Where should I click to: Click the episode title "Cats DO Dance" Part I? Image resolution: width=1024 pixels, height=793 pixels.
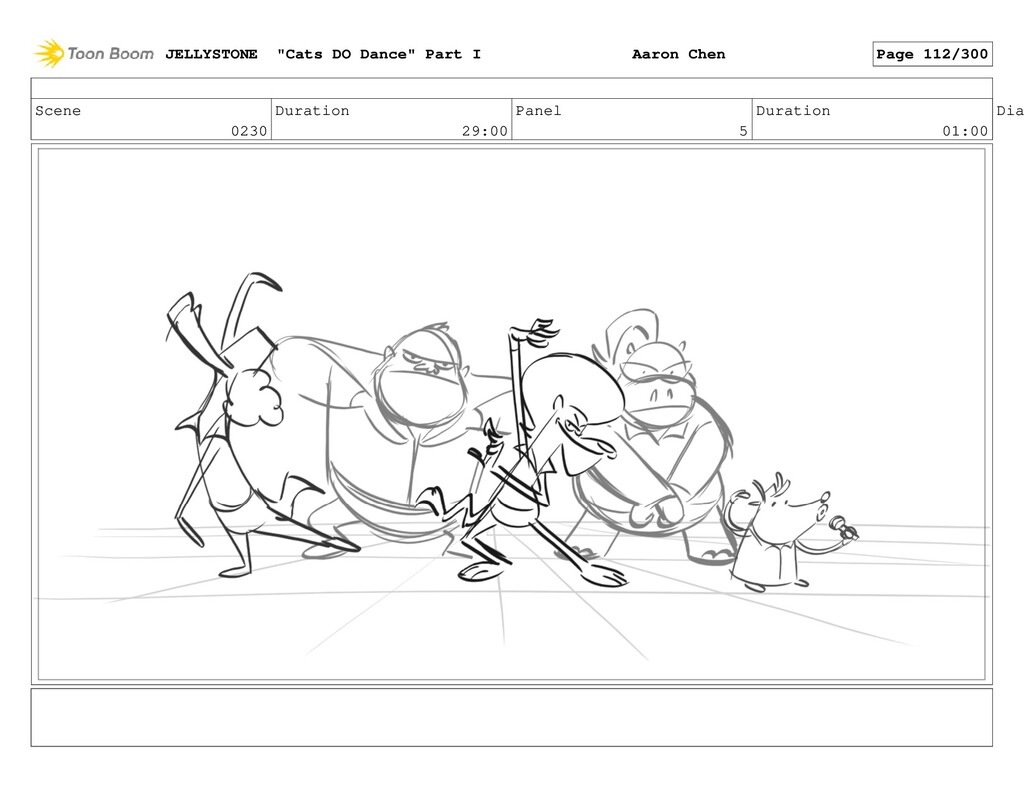(x=379, y=54)
